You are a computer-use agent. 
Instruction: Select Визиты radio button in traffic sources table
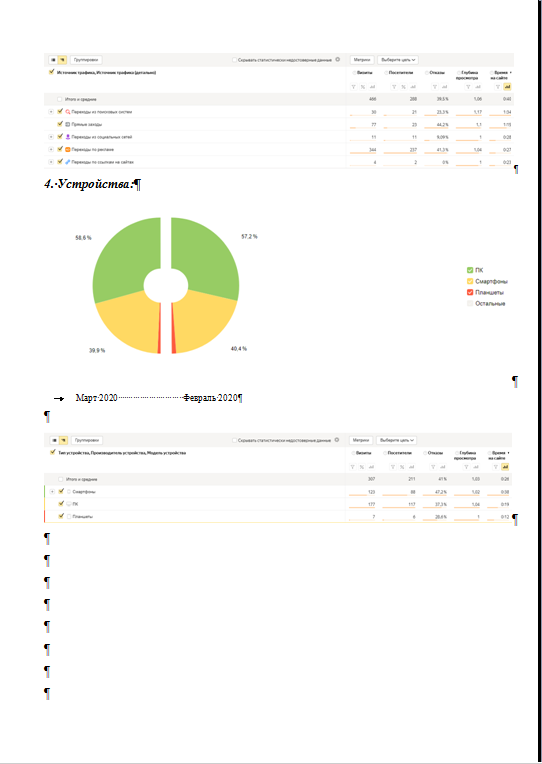coord(355,73)
